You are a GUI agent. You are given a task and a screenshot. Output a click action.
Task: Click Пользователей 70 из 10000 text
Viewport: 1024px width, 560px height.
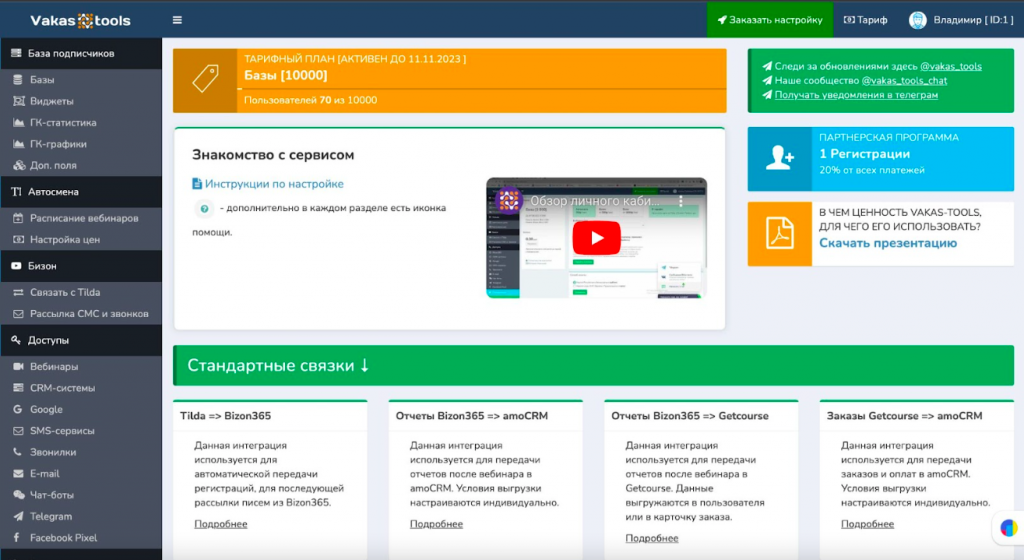pos(310,100)
